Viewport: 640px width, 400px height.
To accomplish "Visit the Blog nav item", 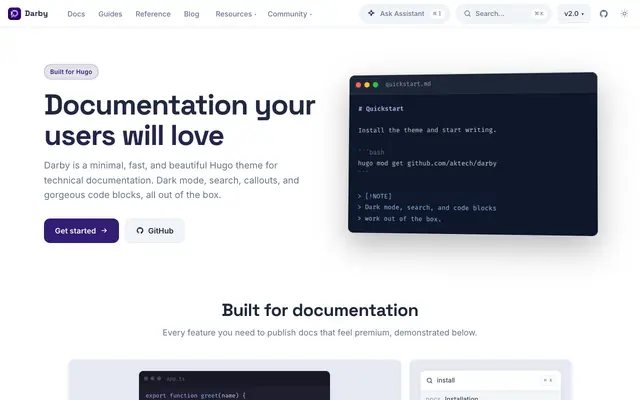I will click(x=191, y=14).
